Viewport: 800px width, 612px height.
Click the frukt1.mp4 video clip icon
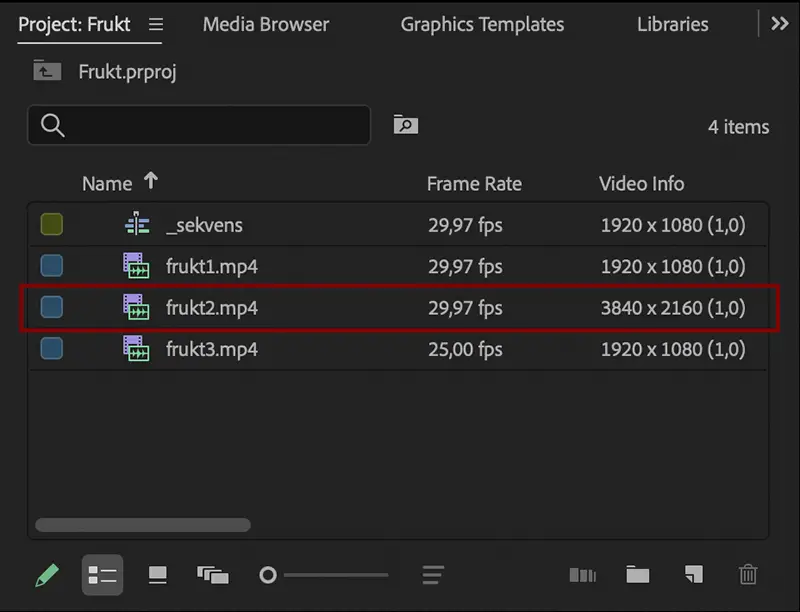[136, 266]
